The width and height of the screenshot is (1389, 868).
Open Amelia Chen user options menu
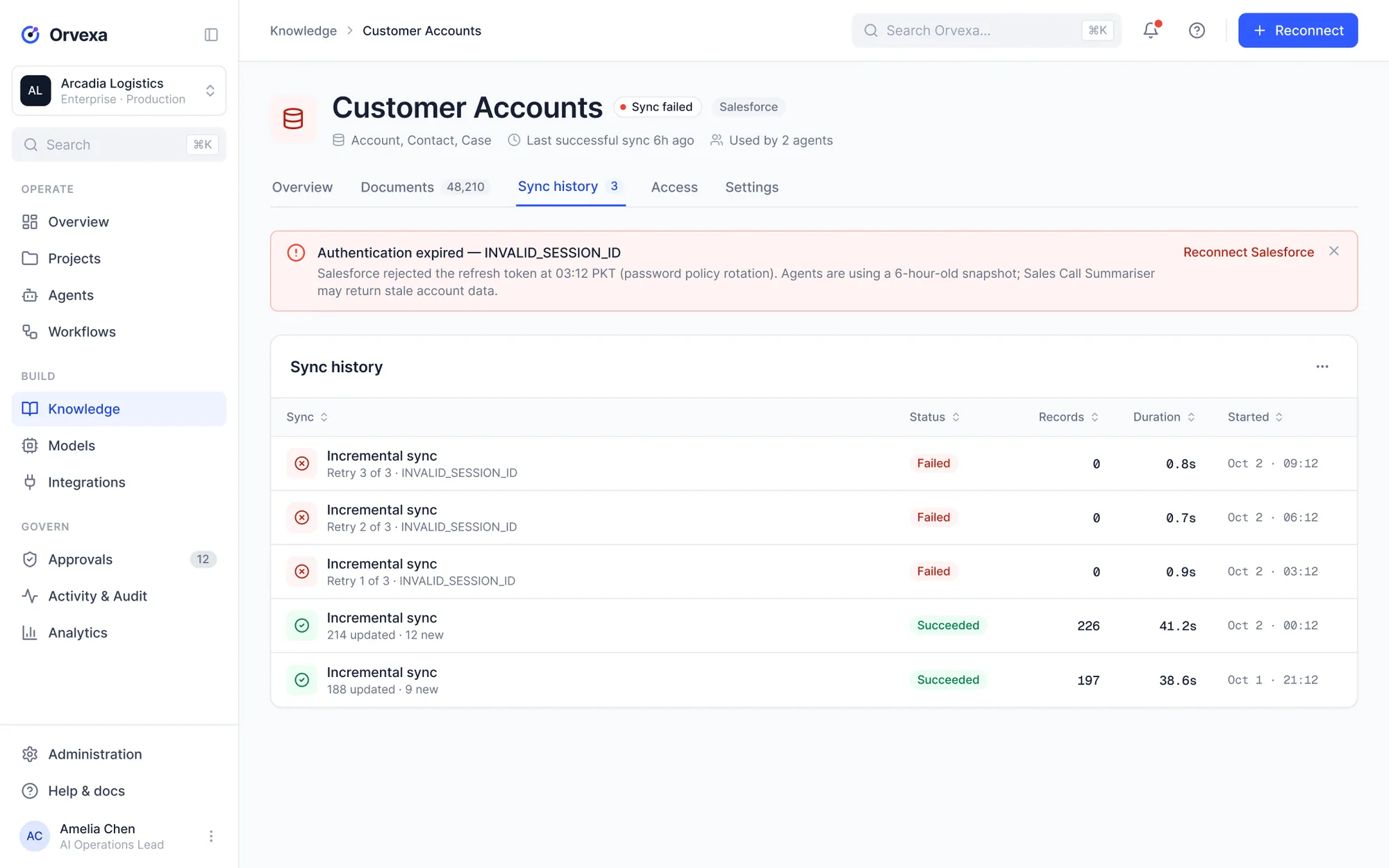(211, 836)
